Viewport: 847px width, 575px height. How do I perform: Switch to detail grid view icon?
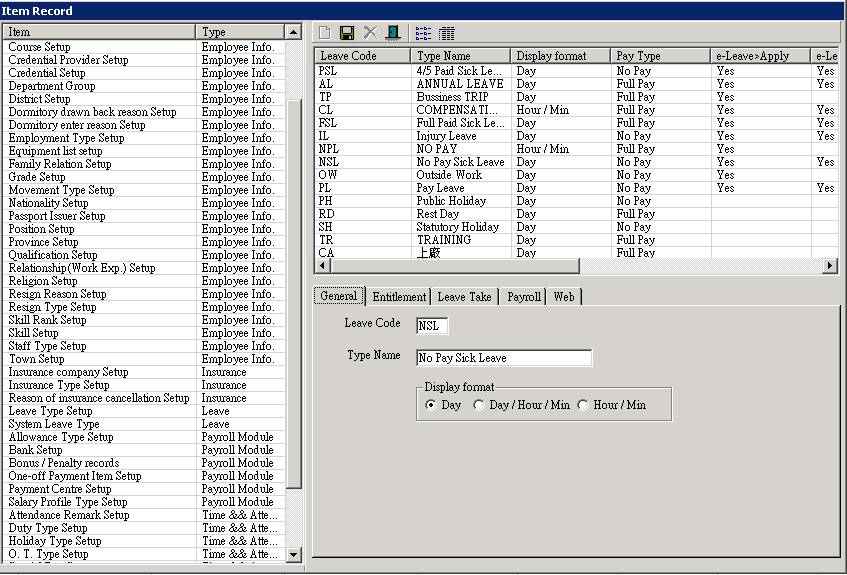tap(446, 34)
